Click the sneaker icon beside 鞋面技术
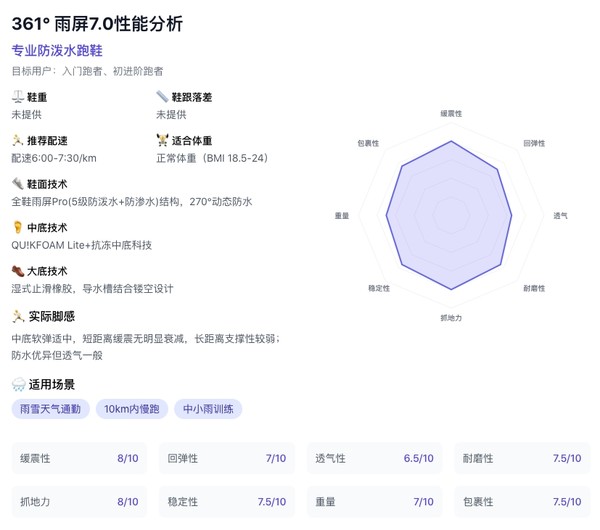The width and height of the screenshot is (600, 530). click(18, 184)
